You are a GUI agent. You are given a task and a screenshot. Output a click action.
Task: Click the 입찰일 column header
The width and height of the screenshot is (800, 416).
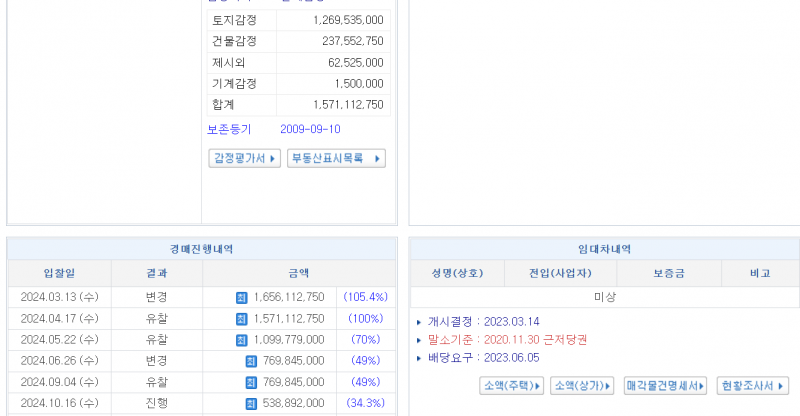pos(59,273)
